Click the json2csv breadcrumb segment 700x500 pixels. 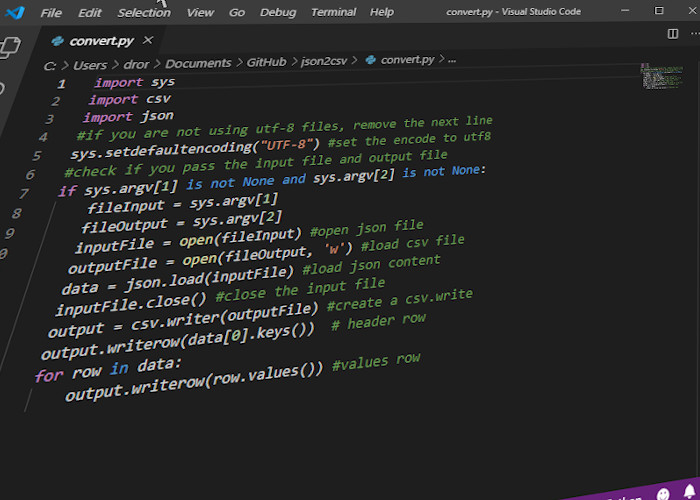[324, 60]
